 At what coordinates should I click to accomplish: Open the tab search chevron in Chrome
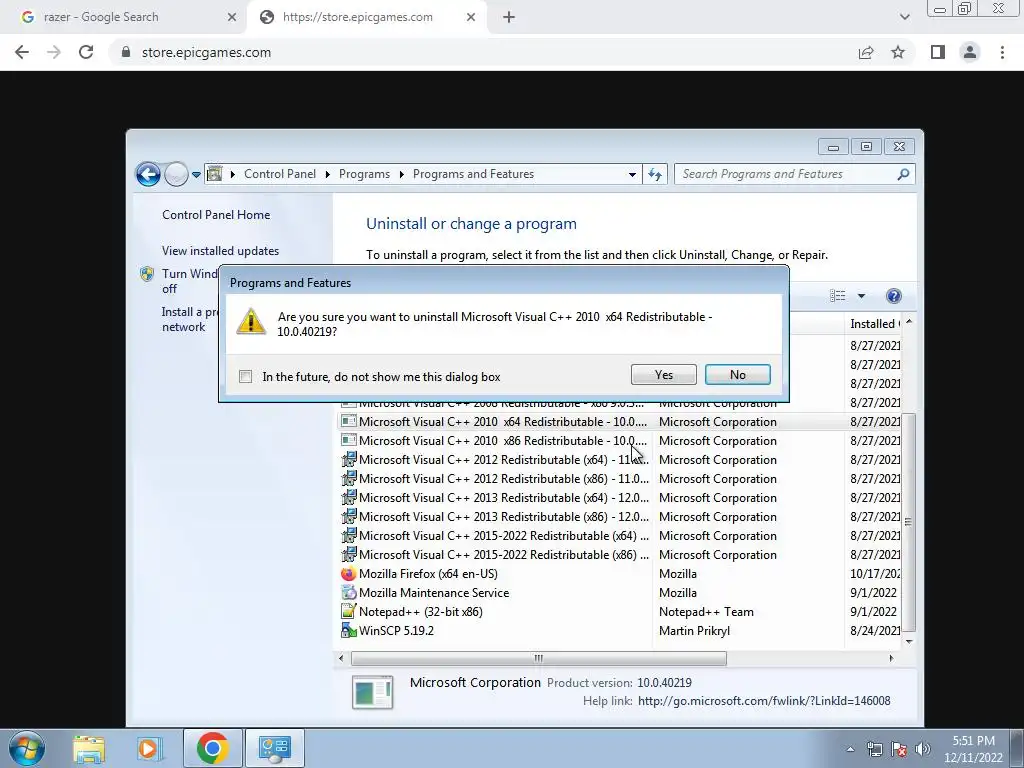coord(904,17)
